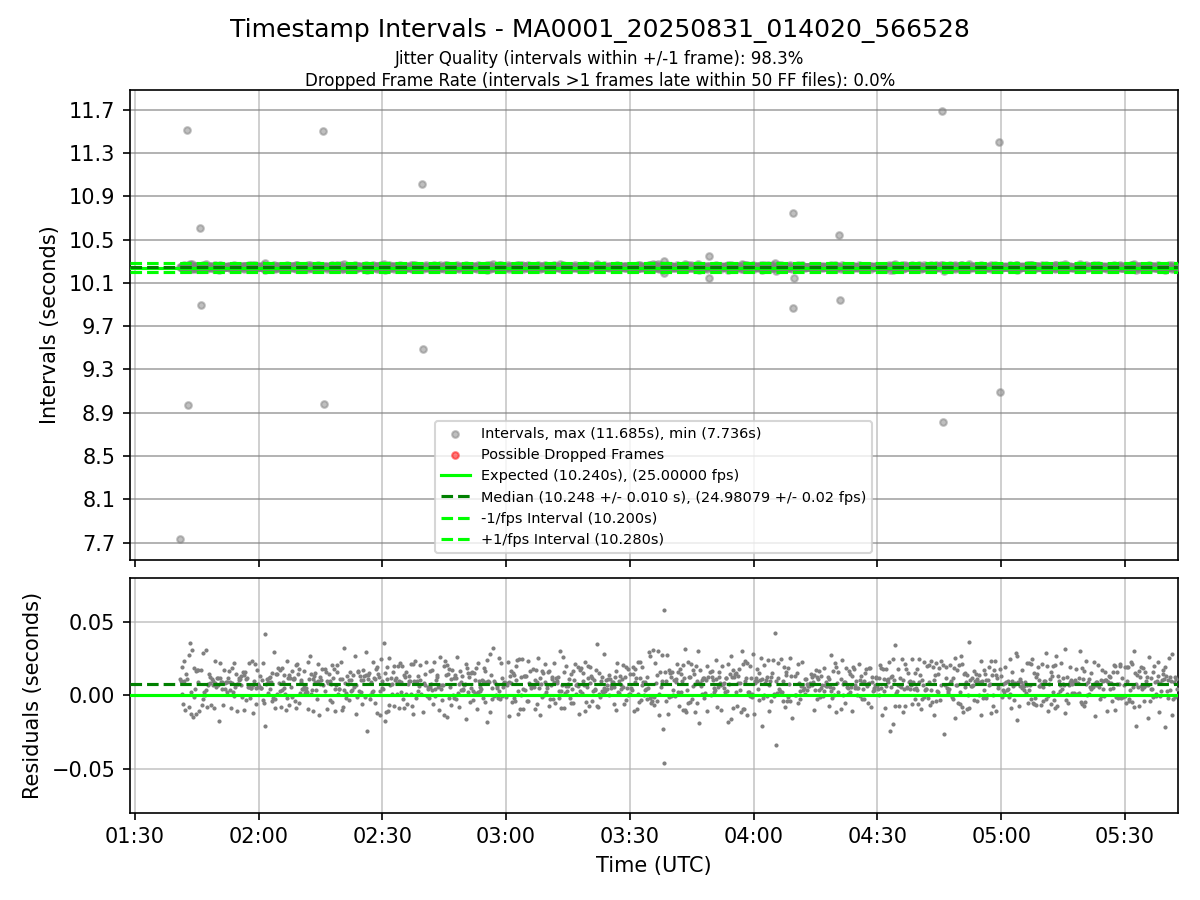Click the '04:30' time tick label
Image resolution: width=1200 pixels, height=900 pixels.
pos(877,834)
